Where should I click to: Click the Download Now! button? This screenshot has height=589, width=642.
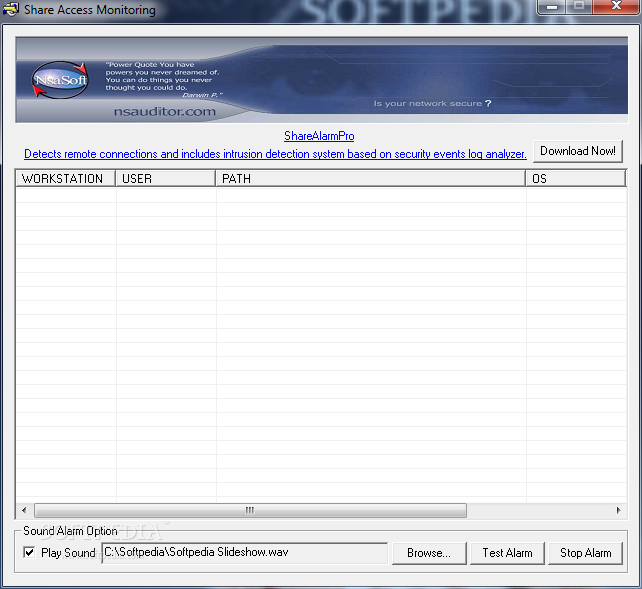pyautogui.click(x=578, y=151)
